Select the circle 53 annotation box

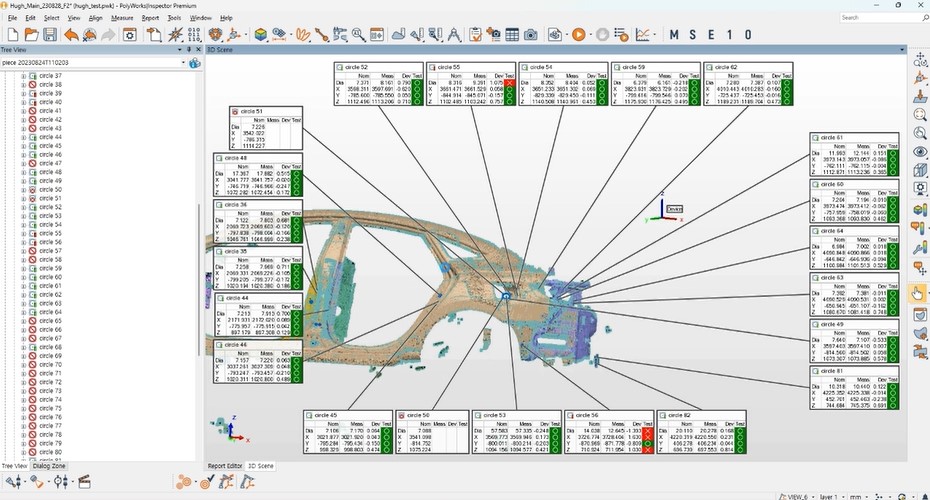(x=517, y=432)
